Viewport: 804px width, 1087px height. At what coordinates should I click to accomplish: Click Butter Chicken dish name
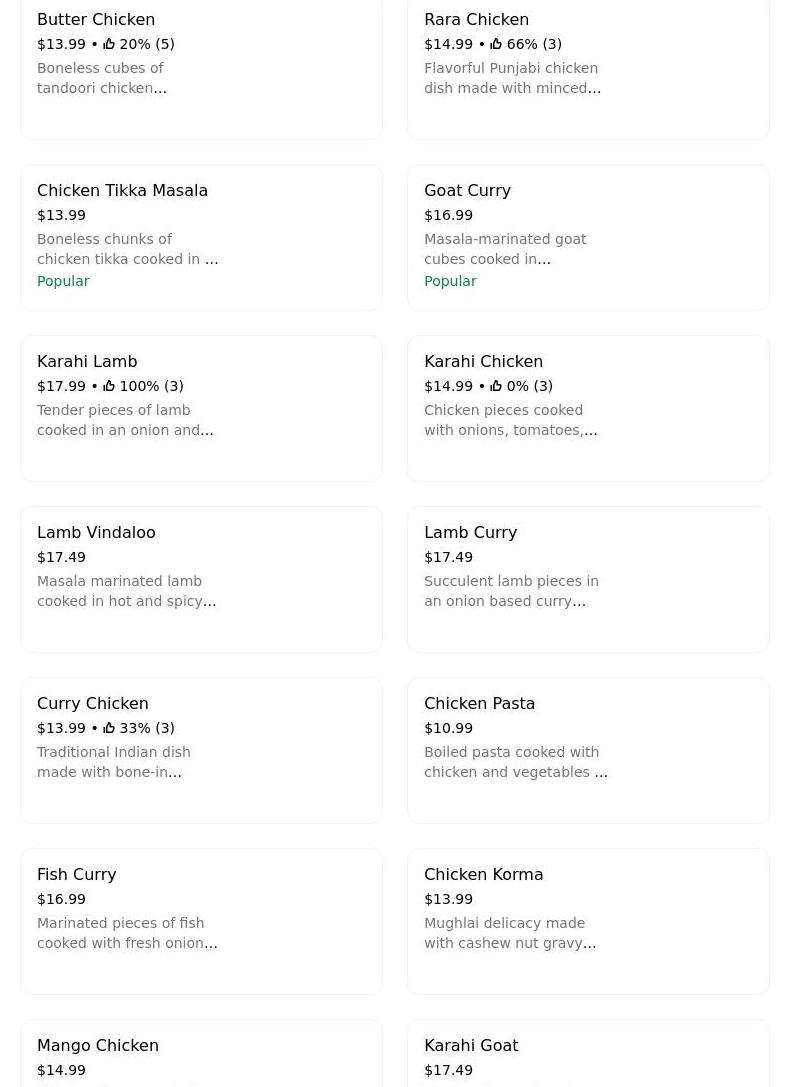(96, 19)
